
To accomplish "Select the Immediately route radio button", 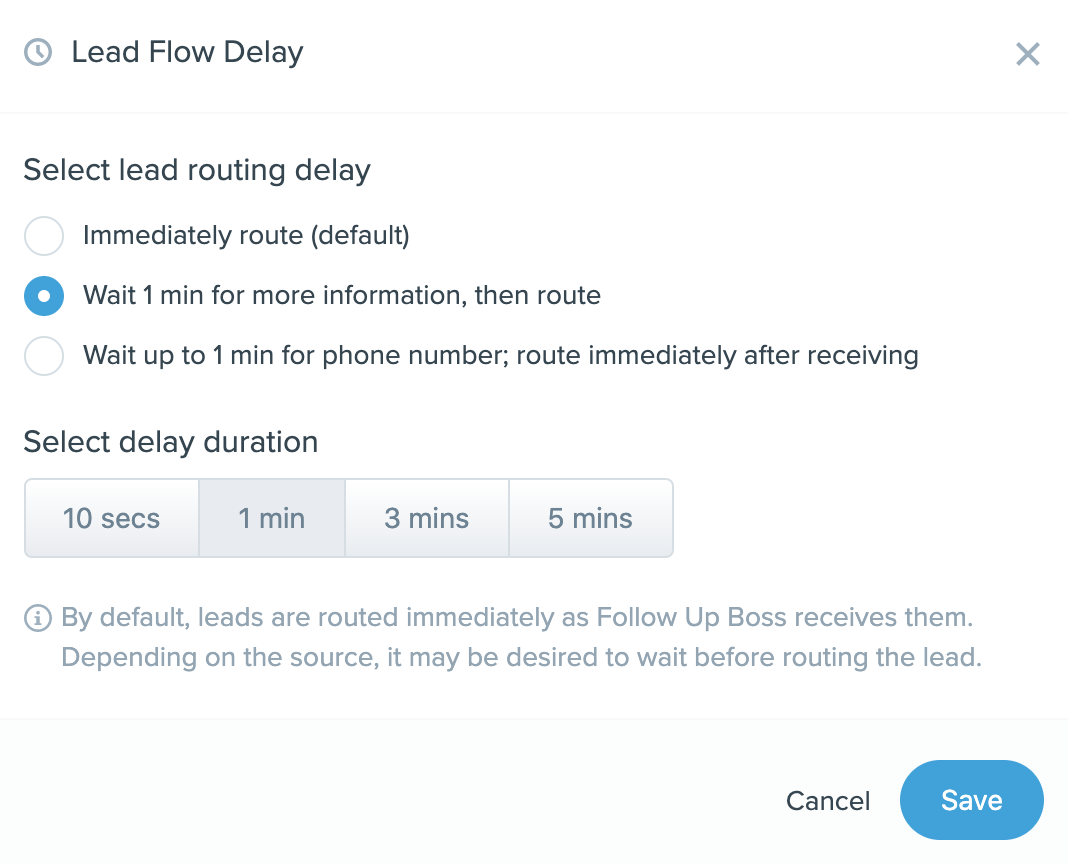I will [x=44, y=237].
